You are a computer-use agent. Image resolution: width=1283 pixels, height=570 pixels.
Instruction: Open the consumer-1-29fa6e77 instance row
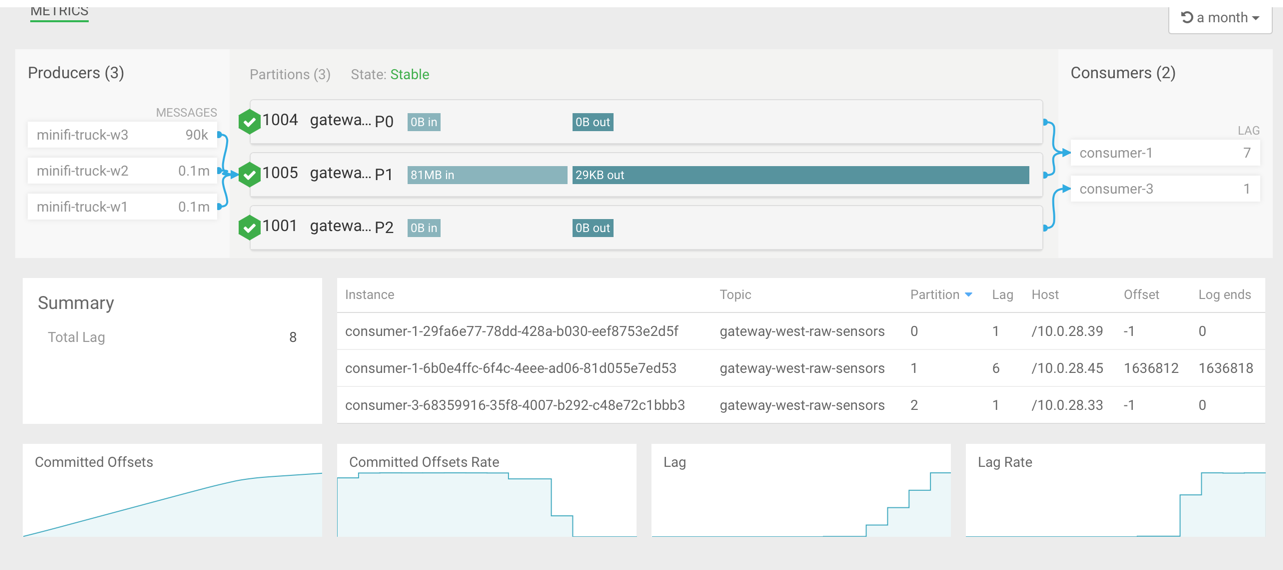click(x=511, y=331)
